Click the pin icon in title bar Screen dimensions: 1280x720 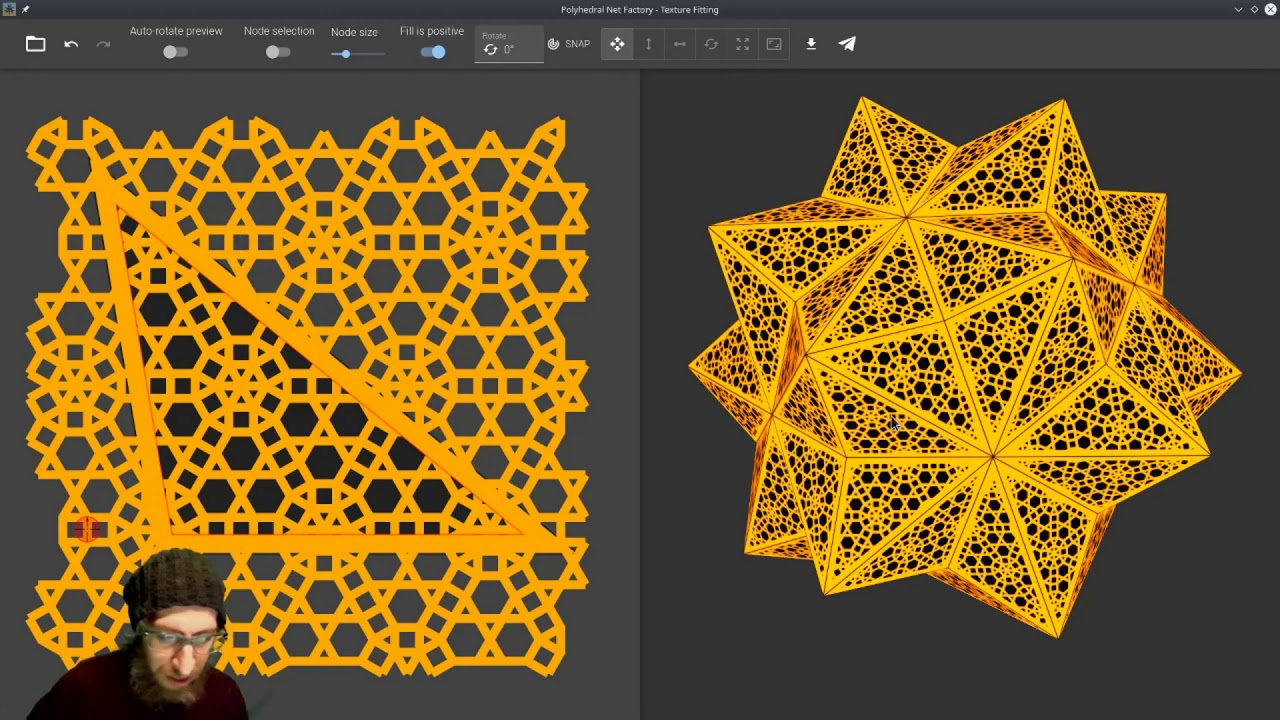click(25, 9)
